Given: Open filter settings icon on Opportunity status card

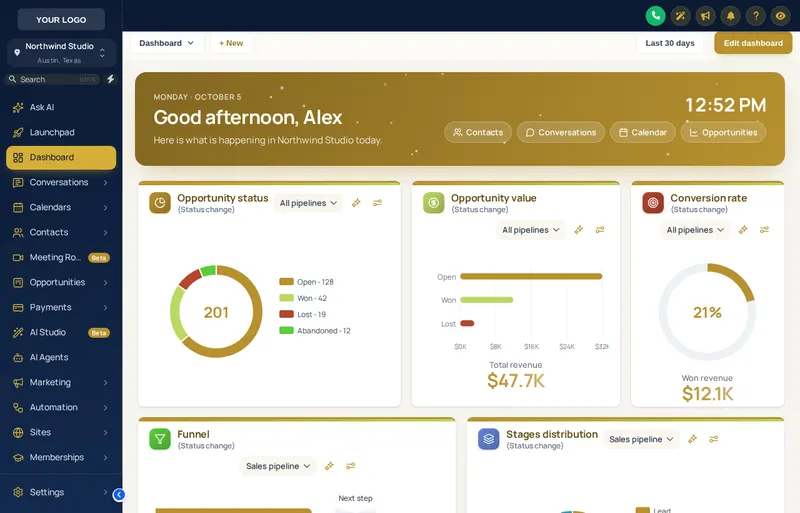Looking at the screenshot, I should point(377,203).
